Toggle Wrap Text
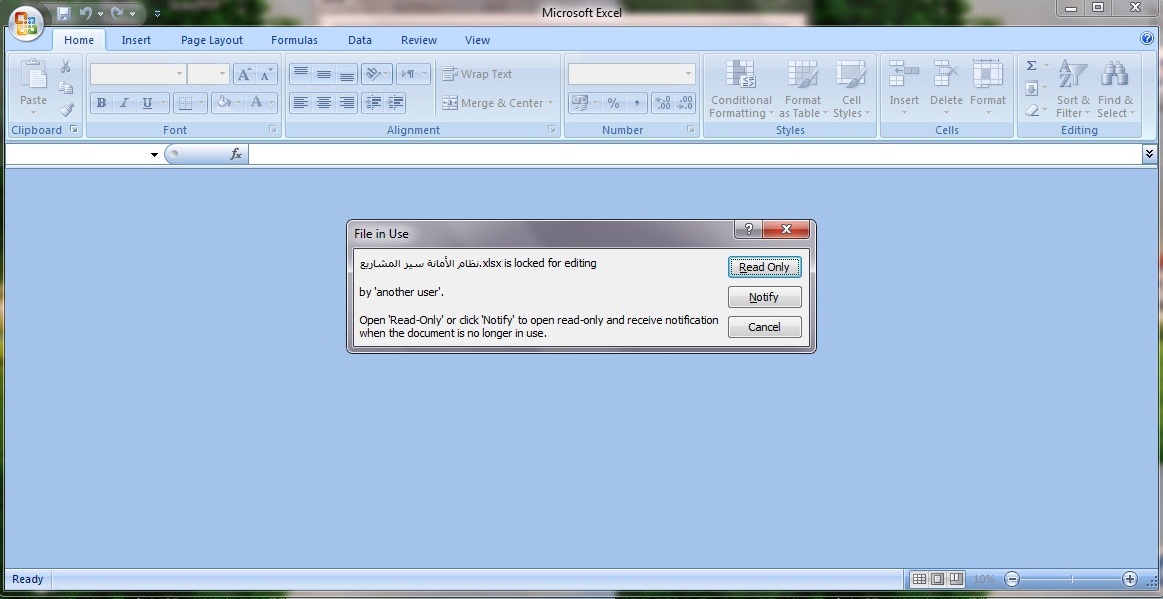The width and height of the screenshot is (1163, 599). click(477, 74)
